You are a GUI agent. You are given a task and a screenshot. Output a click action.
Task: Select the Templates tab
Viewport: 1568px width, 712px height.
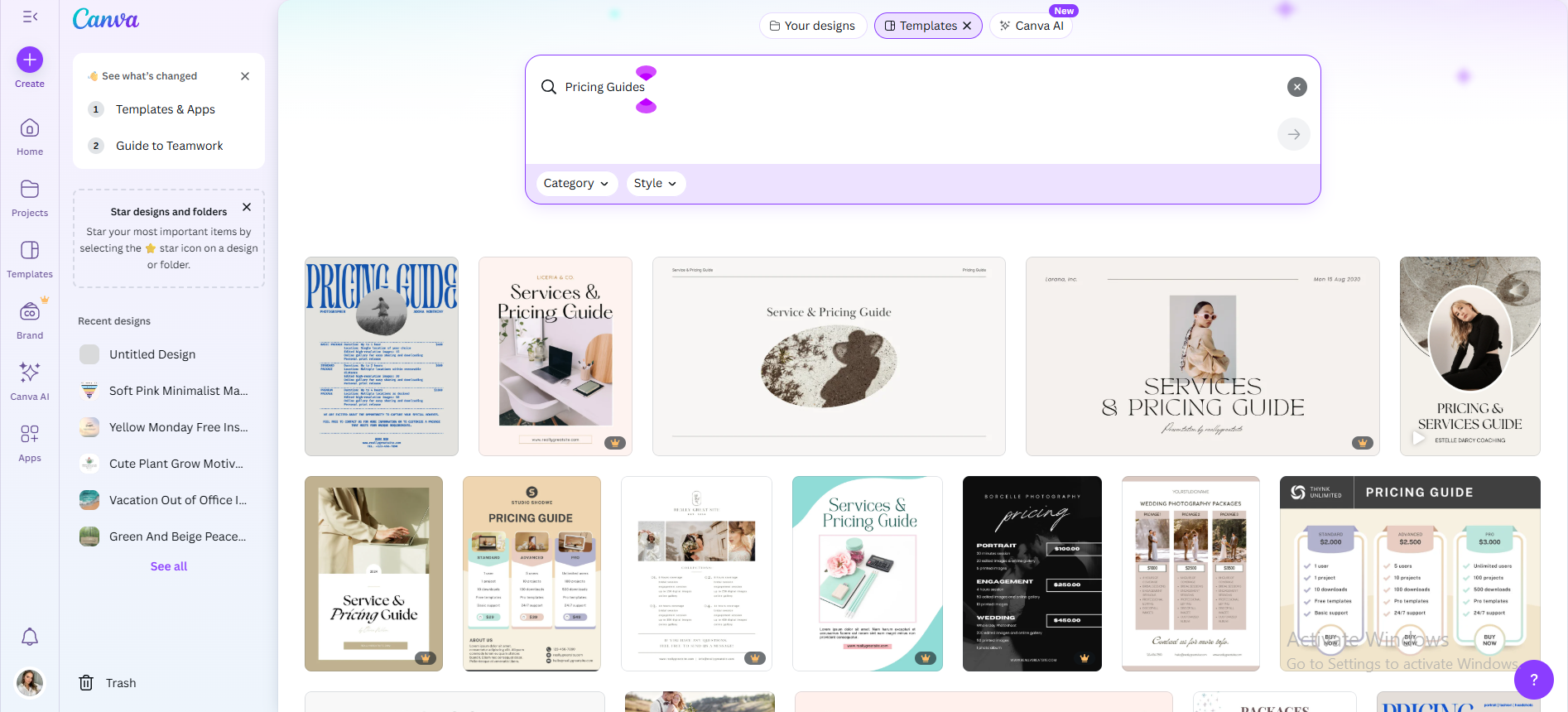[x=929, y=26]
